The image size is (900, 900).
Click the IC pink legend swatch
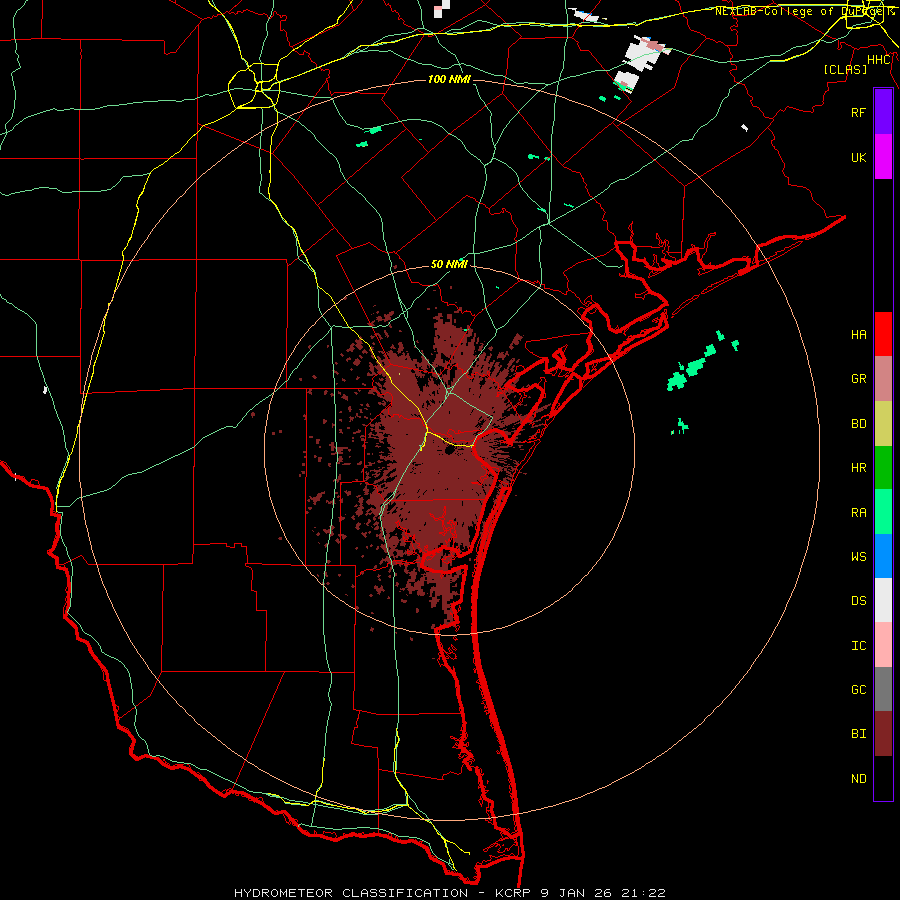click(x=883, y=645)
